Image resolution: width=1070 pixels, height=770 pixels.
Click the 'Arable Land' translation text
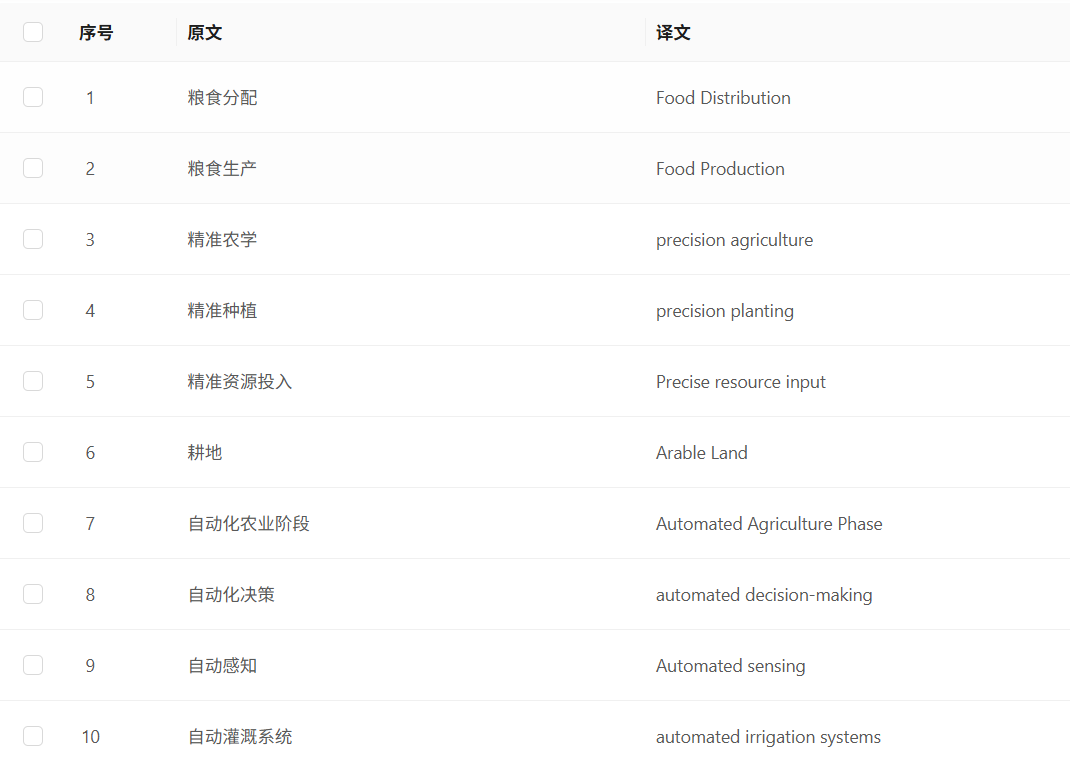point(701,453)
